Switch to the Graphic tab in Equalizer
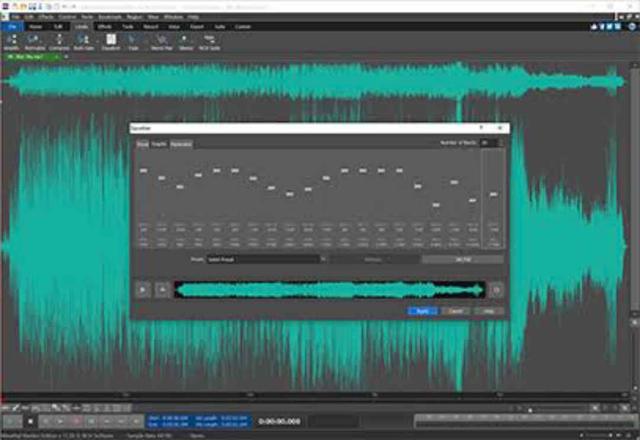640x440 pixels. coord(158,145)
